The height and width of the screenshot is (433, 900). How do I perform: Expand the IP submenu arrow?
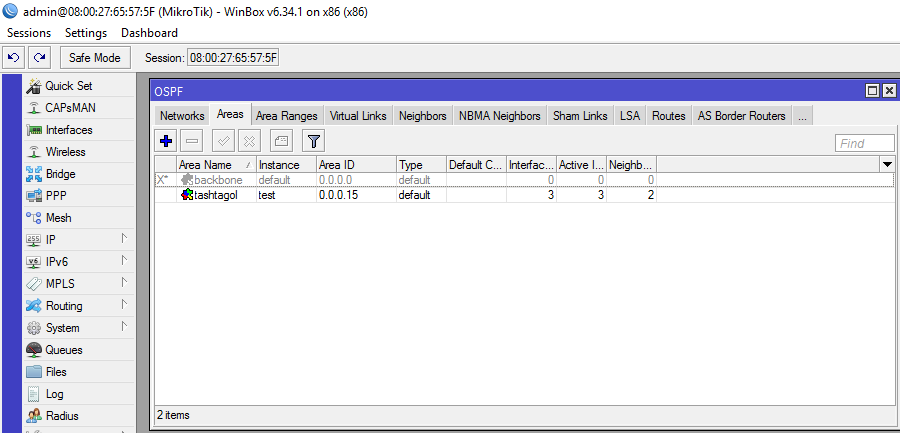[124, 238]
